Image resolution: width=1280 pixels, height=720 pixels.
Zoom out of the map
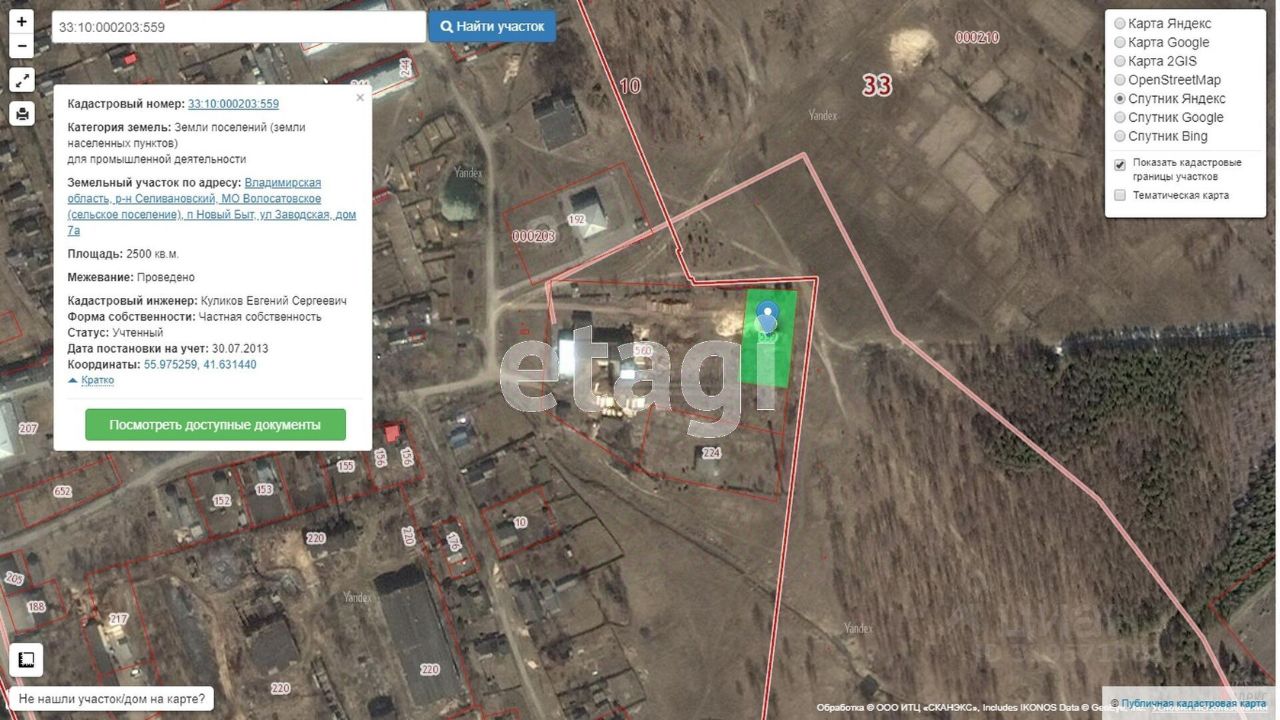coord(22,46)
